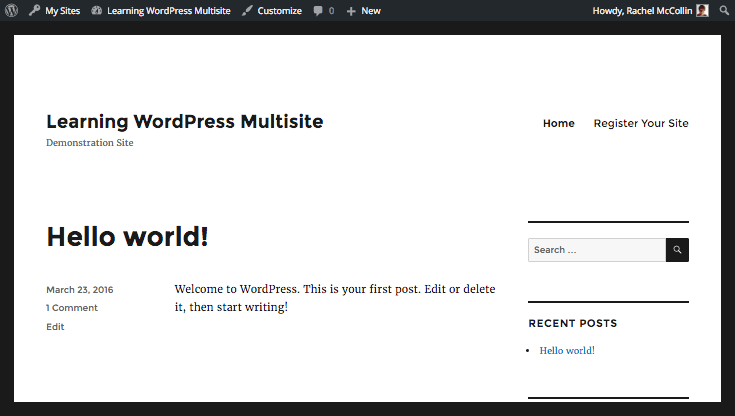This screenshot has width=735, height=416.
Task: Click the Customize admin bar item
Action: [272, 10]
